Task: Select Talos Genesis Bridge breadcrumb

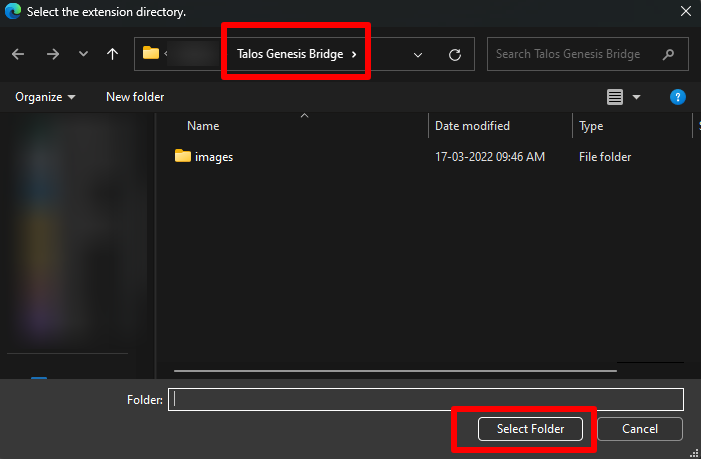Action: click(290, 54)
